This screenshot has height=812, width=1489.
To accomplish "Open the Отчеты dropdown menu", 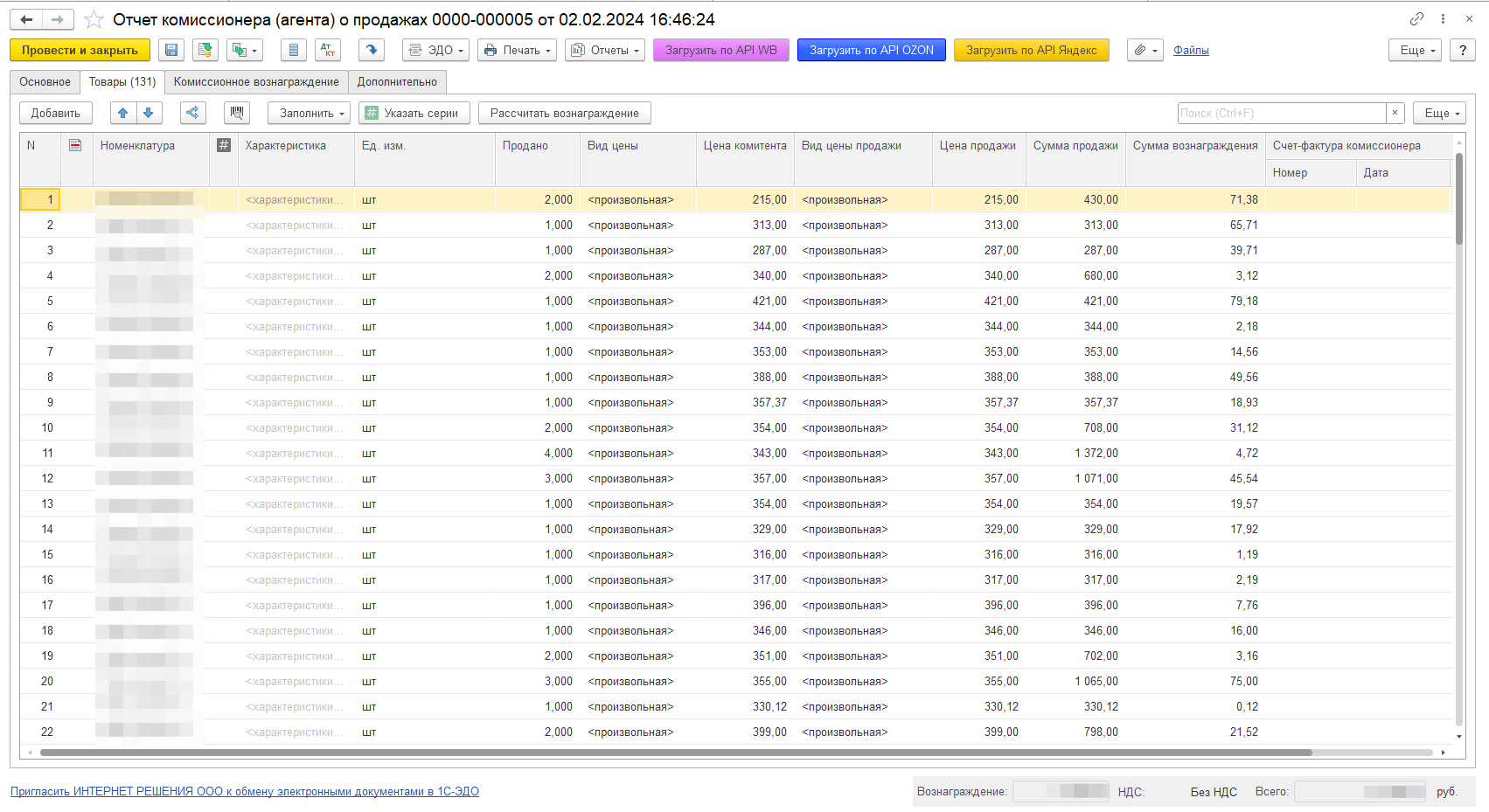I will point(605,51).
